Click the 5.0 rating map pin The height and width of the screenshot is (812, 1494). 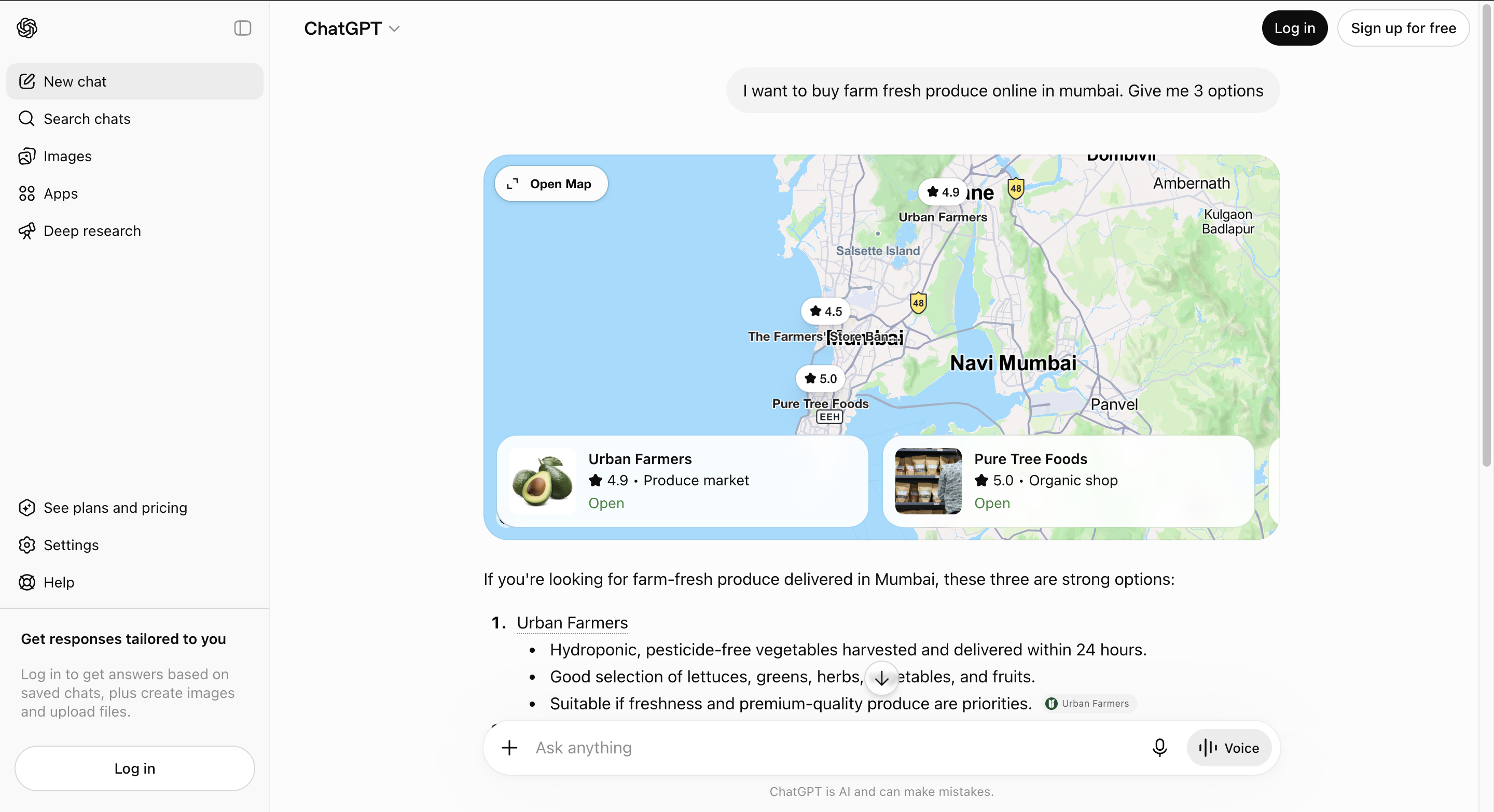[820, 379]
